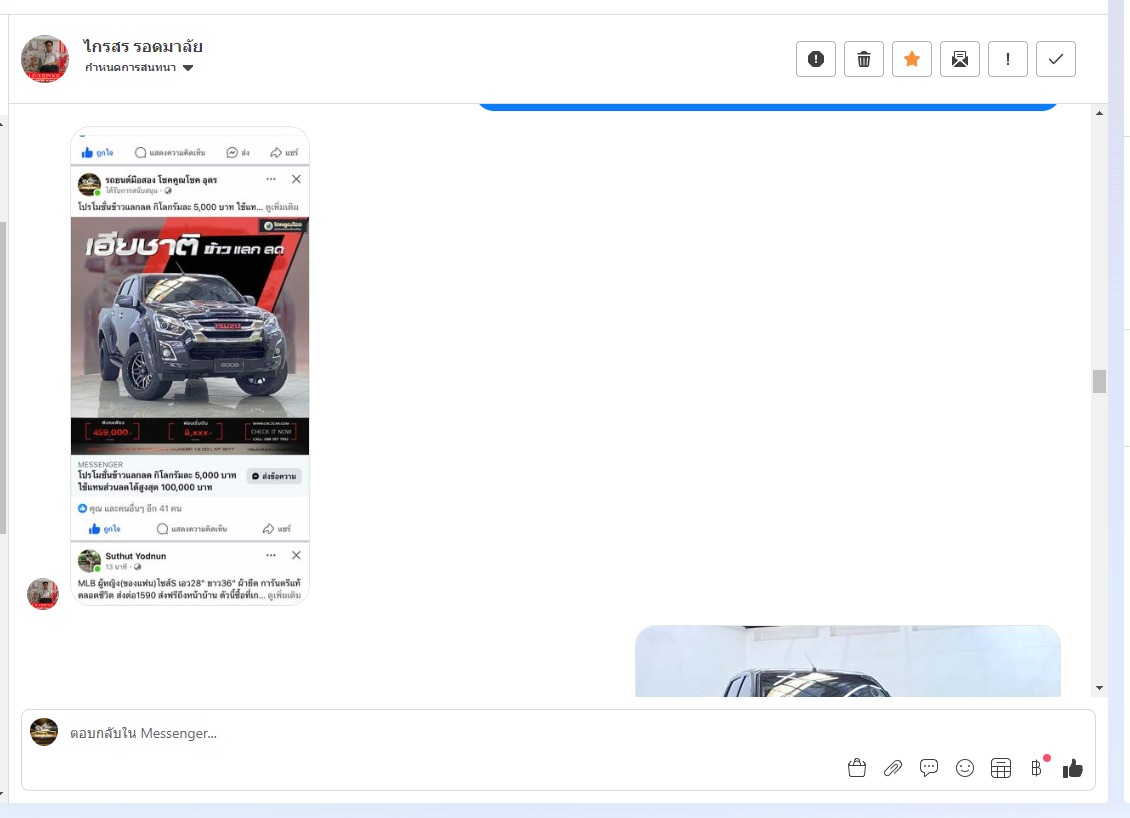Image resolution: width=1130 pixels, height=818 pixels.
Task: Open the table/calendar grid icon in composer
Action: (x=1001, y=768)
